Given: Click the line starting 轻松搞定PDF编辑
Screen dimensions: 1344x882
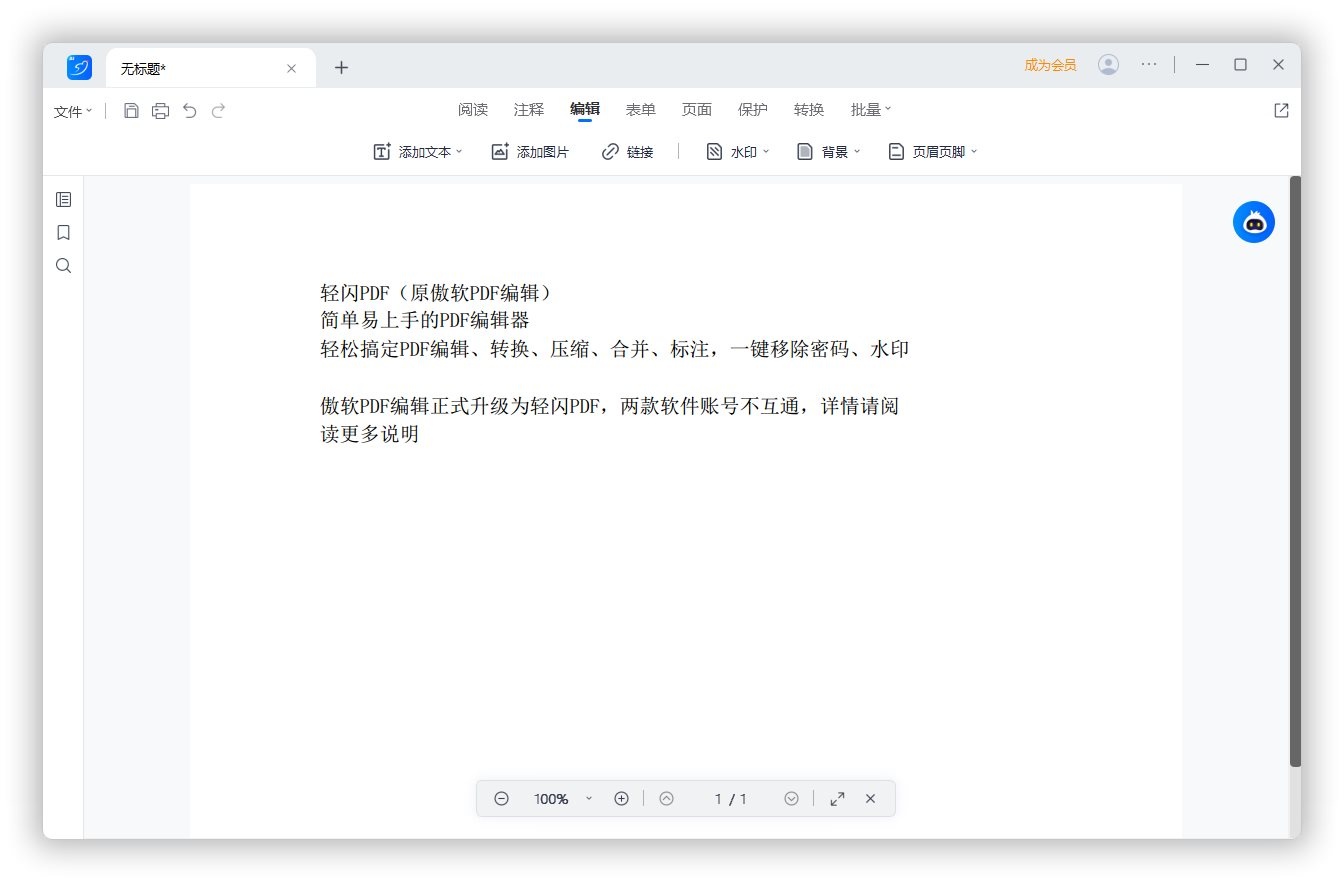Looking at the screenshot, I should (x=614, y=349).
